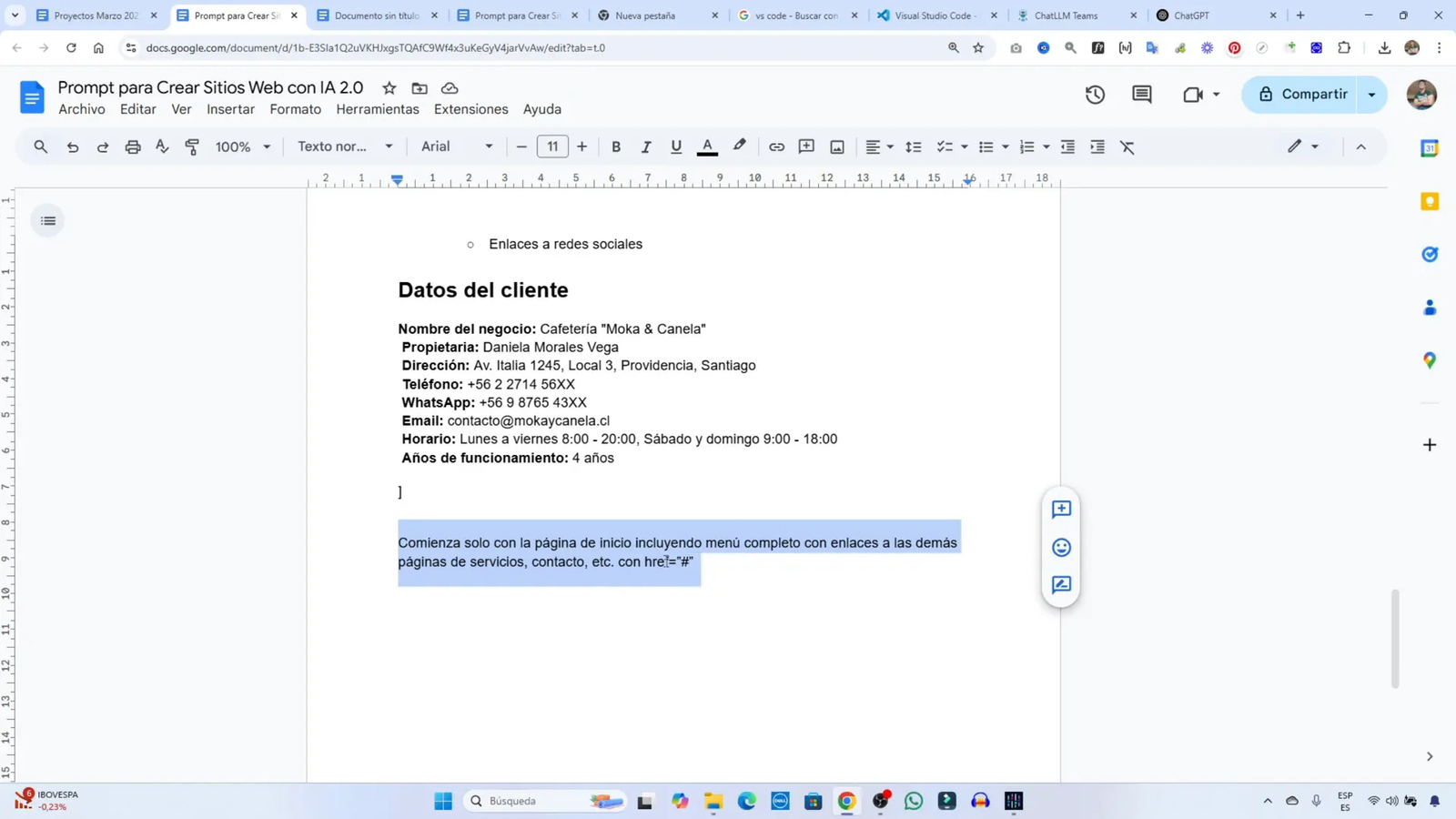Open WhatsApp from the taskbar

coord(914,801)
